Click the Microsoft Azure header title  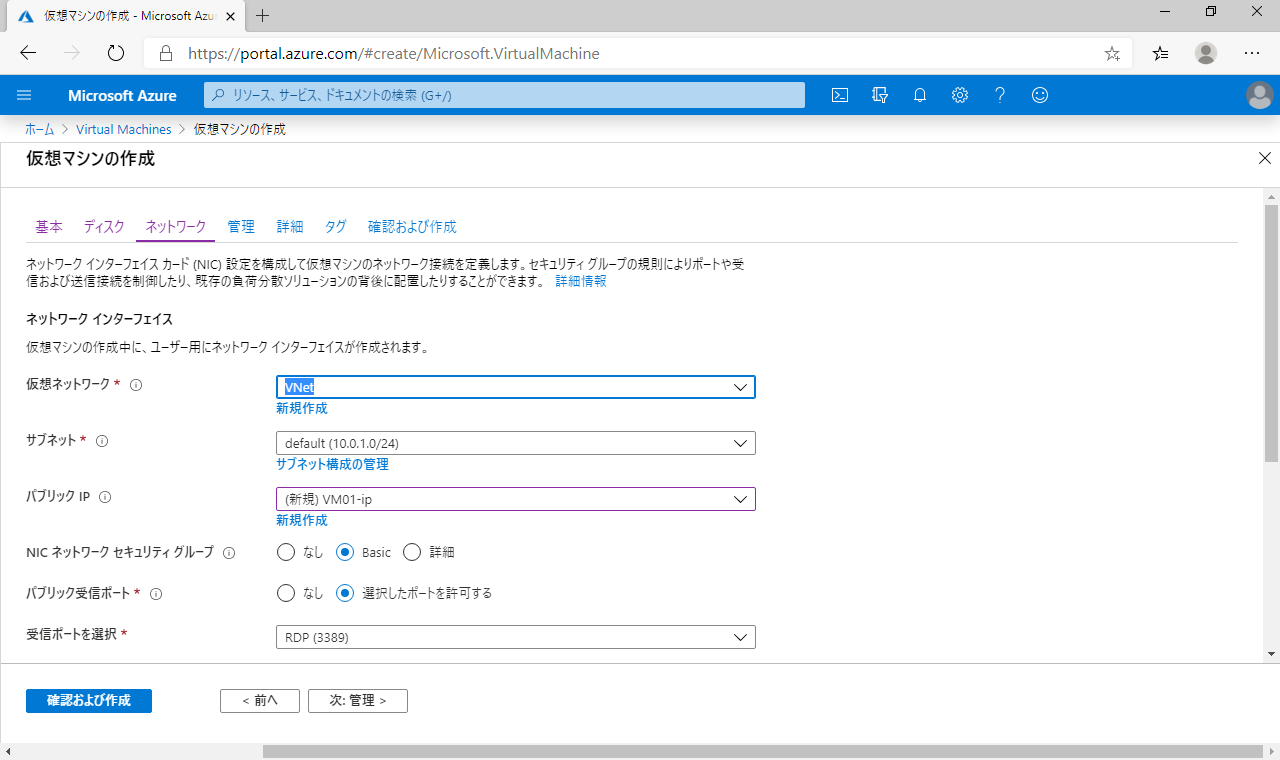[122, 95]
